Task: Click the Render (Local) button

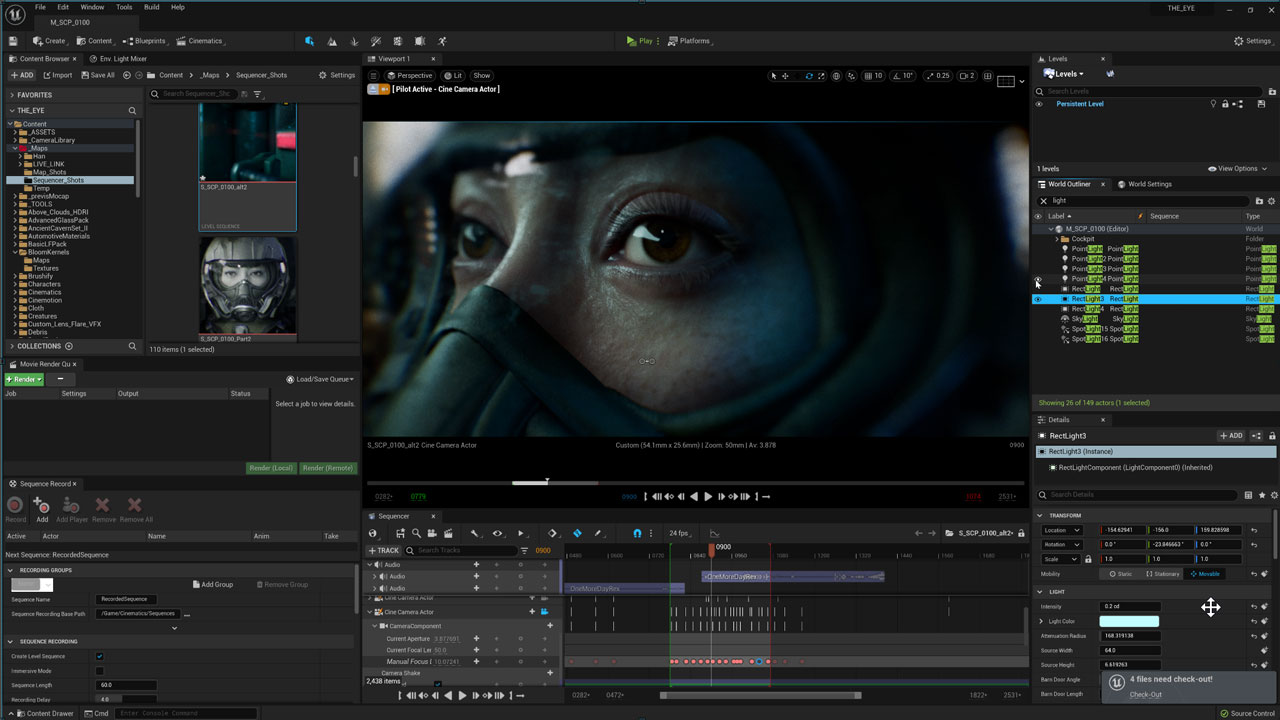Action: pyautogui.click(x=270, y=468)
